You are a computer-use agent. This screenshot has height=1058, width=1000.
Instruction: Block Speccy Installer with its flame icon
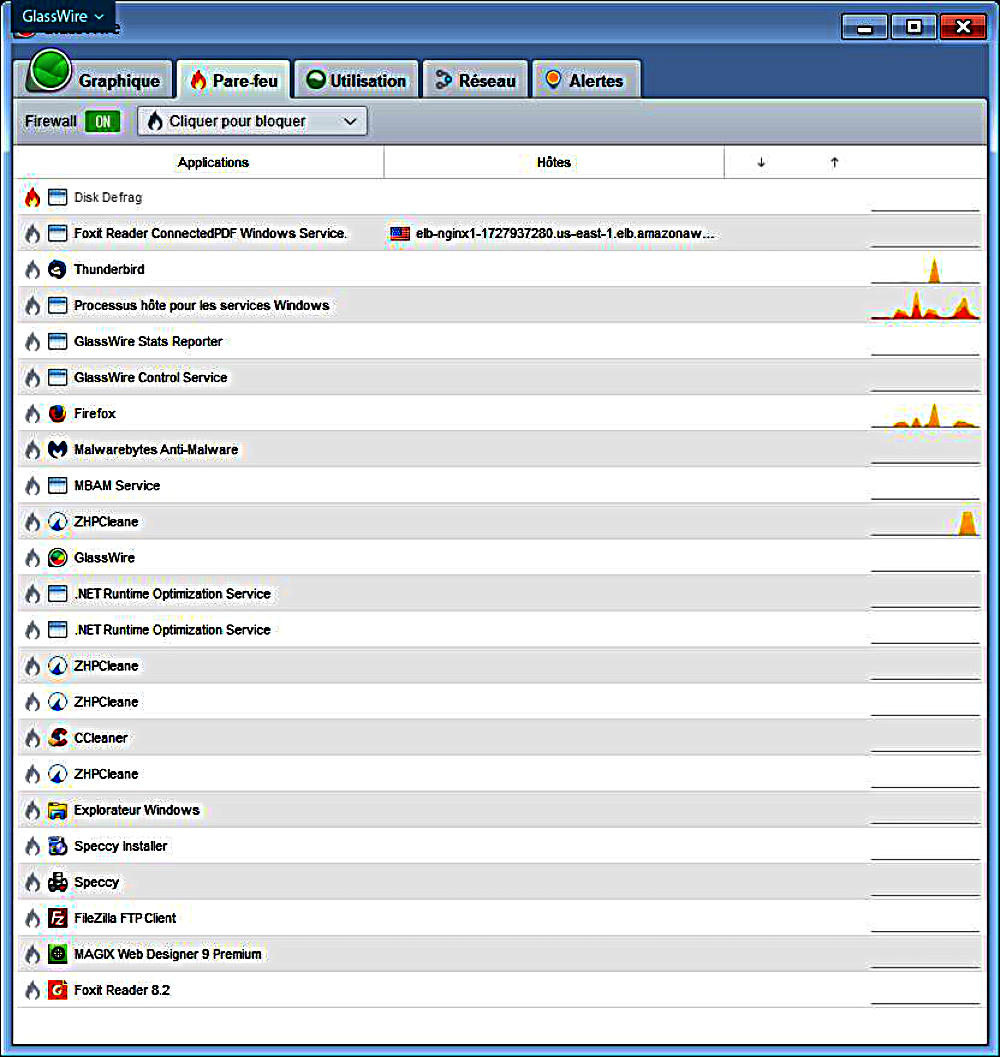click(x=32, y=846)
